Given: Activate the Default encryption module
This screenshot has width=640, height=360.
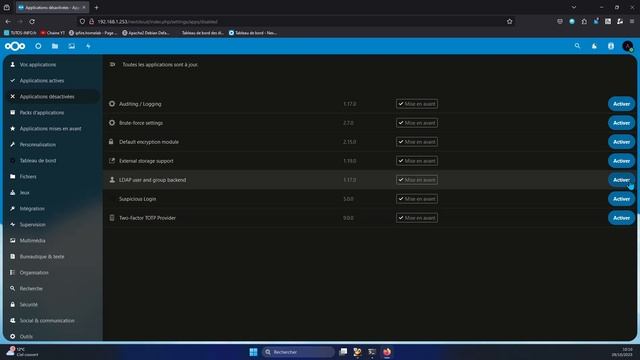Looking at the screenshot, I should (621, 142).
